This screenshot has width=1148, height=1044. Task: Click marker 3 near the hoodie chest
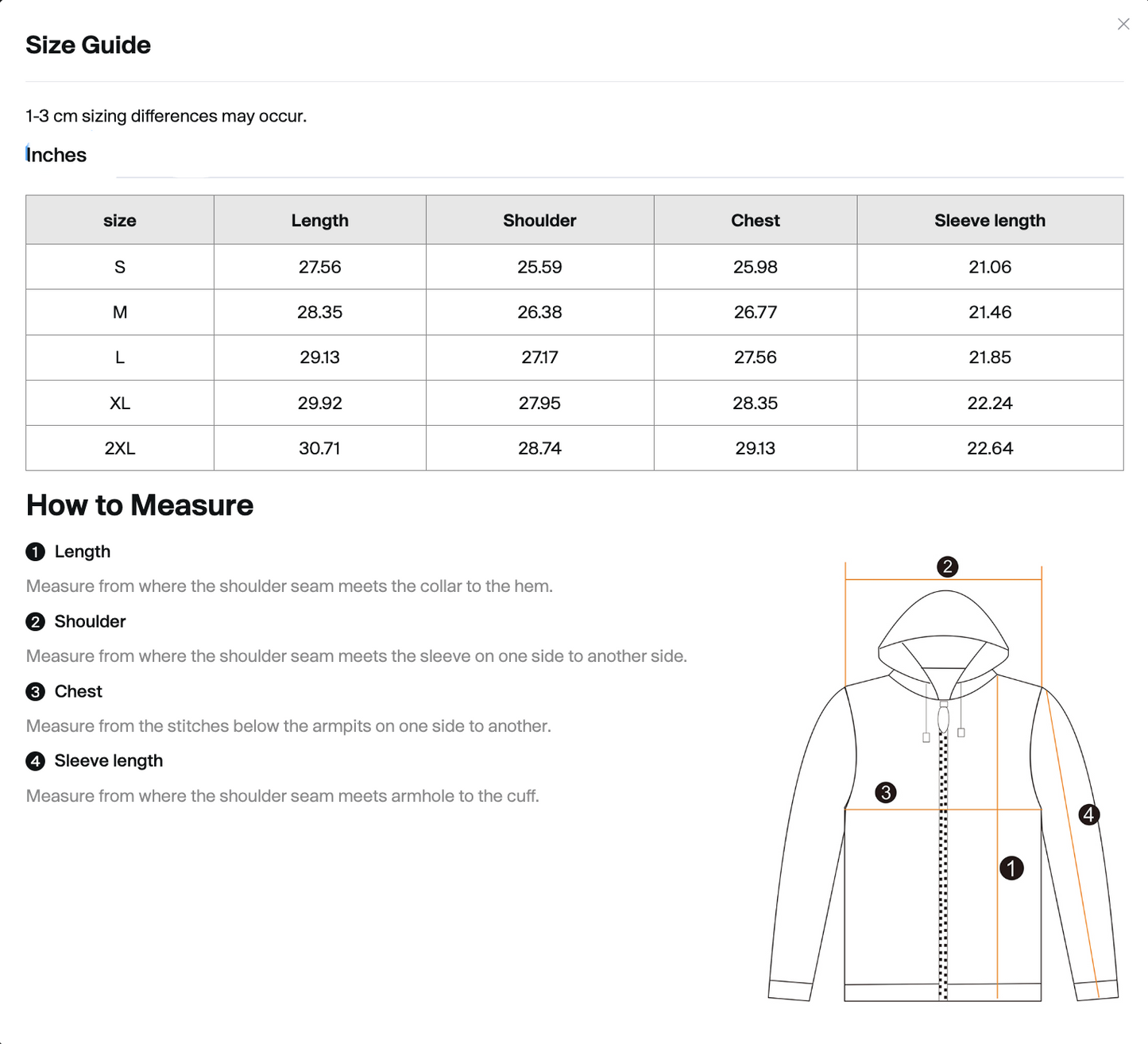point(887,791)
